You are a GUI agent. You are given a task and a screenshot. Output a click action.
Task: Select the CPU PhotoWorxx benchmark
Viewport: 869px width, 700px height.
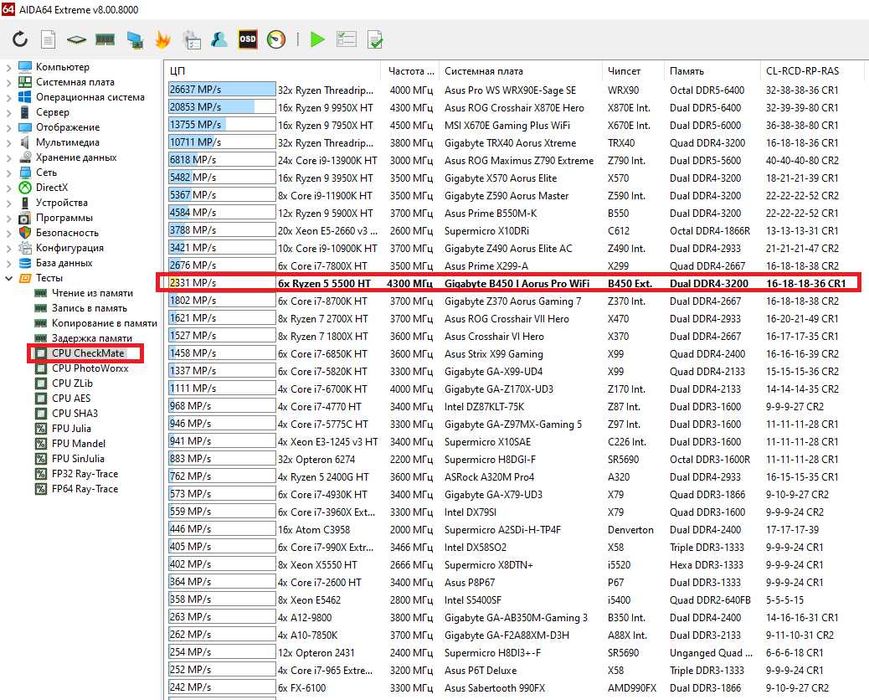coord(90,368)
